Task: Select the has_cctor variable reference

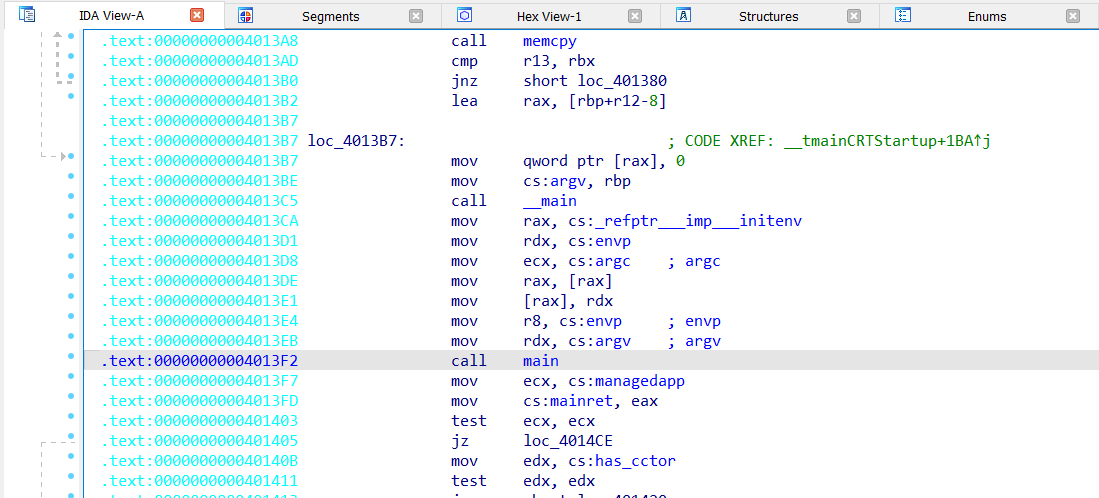Action: point(635,461)
